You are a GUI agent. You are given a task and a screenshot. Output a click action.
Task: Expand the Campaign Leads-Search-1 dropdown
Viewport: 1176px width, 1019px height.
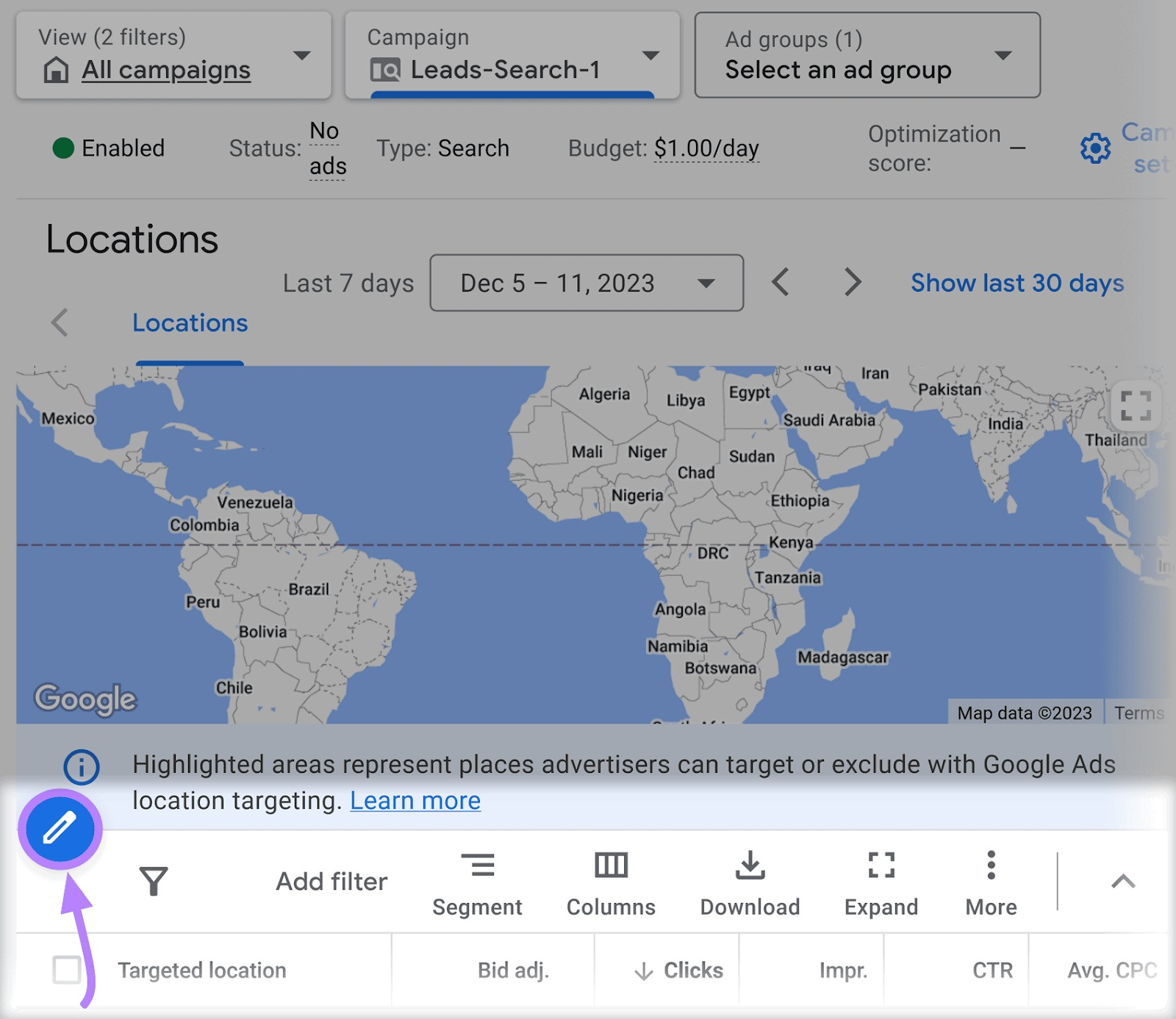point(512,55)
